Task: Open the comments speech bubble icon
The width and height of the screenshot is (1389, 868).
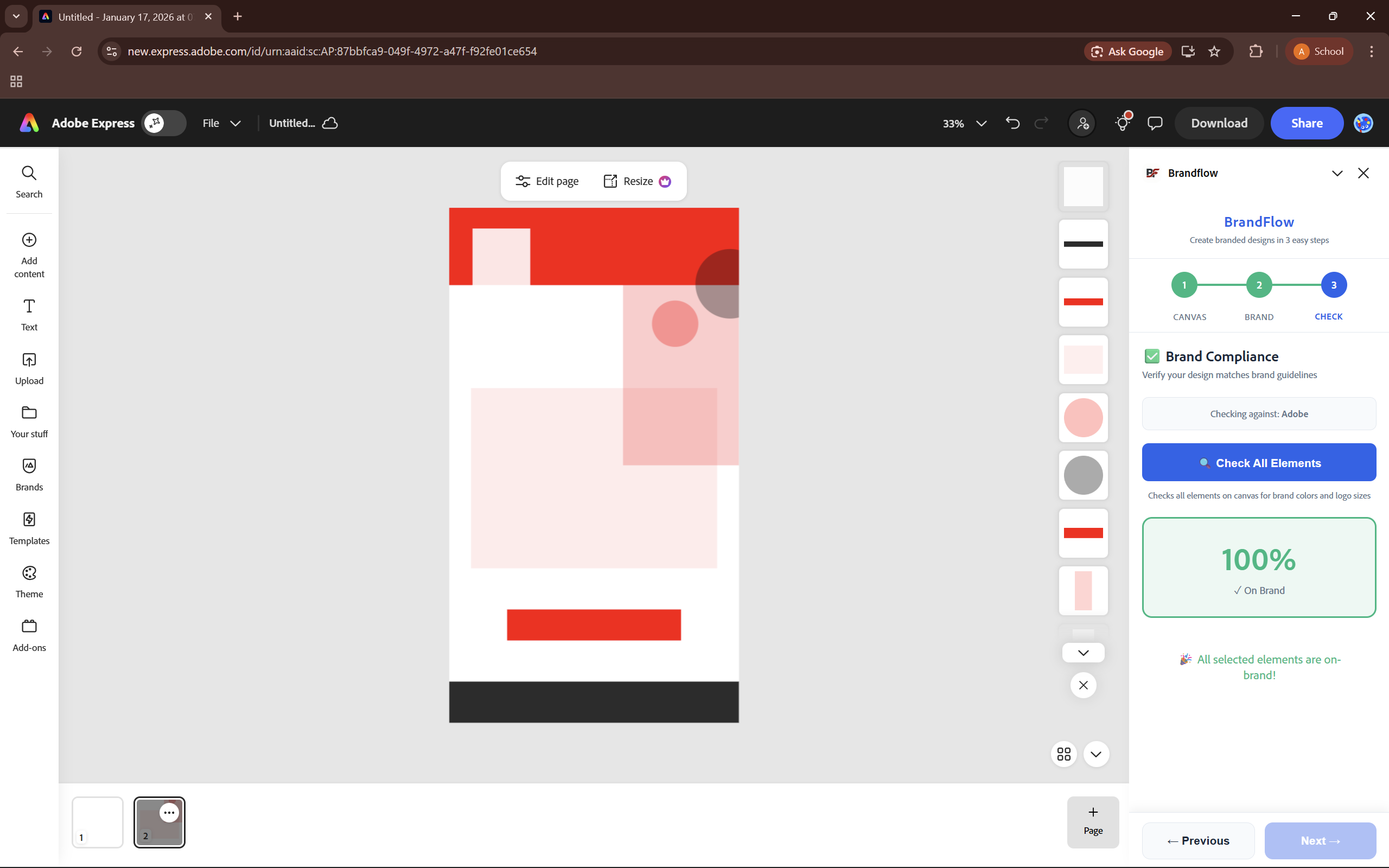Action: (x=1155, y=123)
